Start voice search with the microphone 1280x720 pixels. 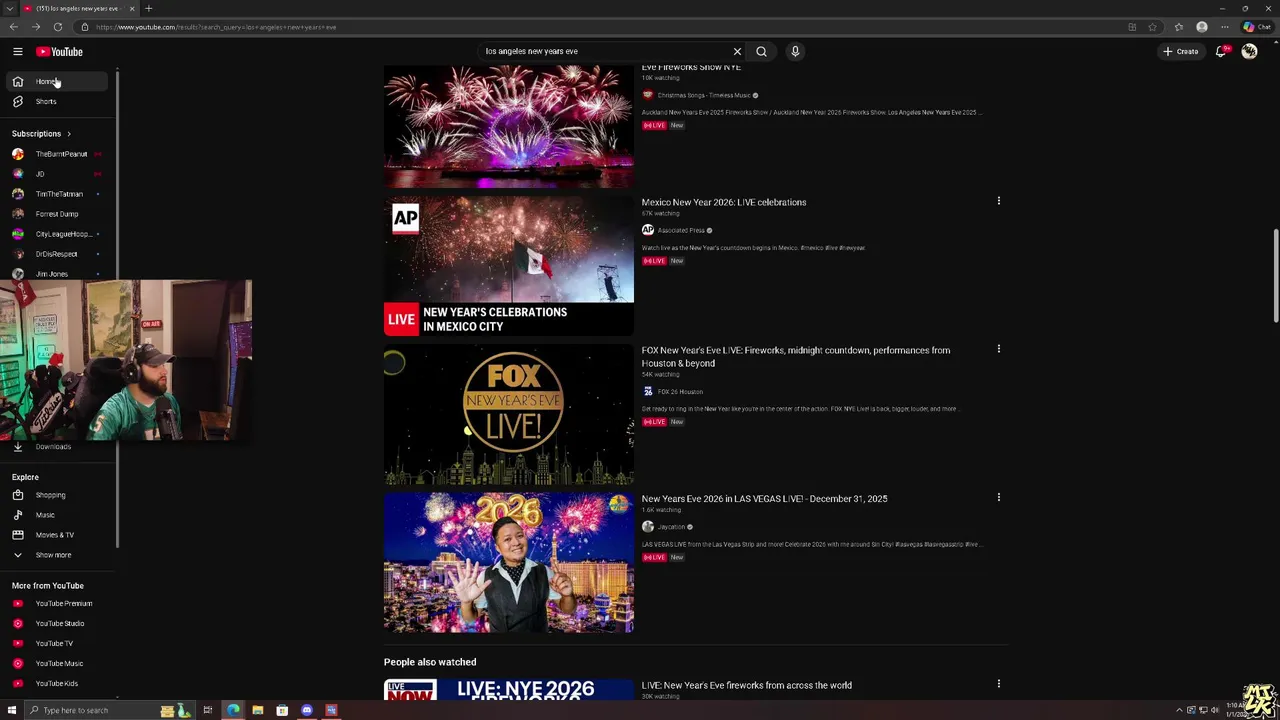click(795, 51)
